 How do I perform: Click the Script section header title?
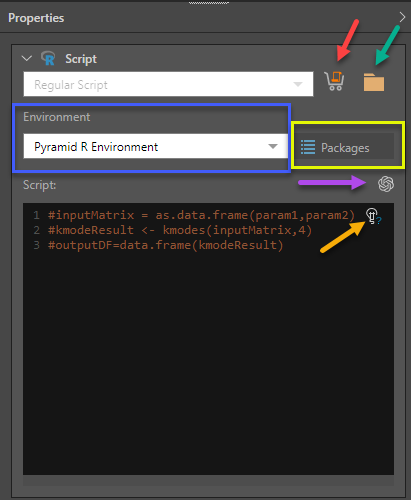pyautogui.click(x=81, y=59)
